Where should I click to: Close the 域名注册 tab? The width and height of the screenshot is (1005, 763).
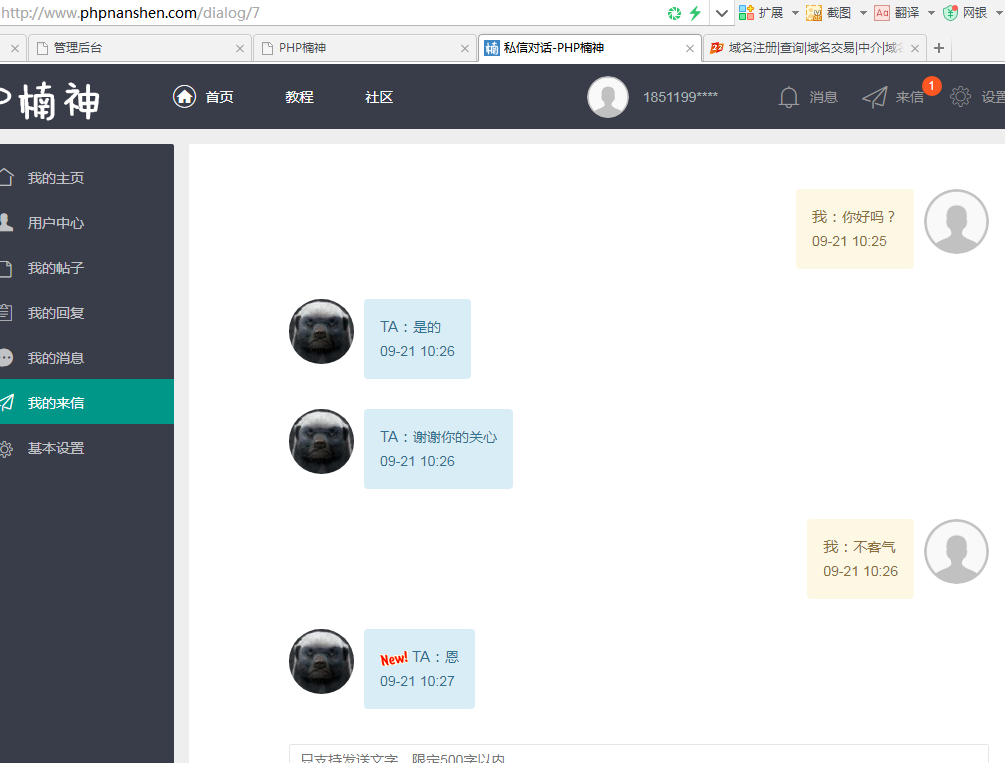915,49
